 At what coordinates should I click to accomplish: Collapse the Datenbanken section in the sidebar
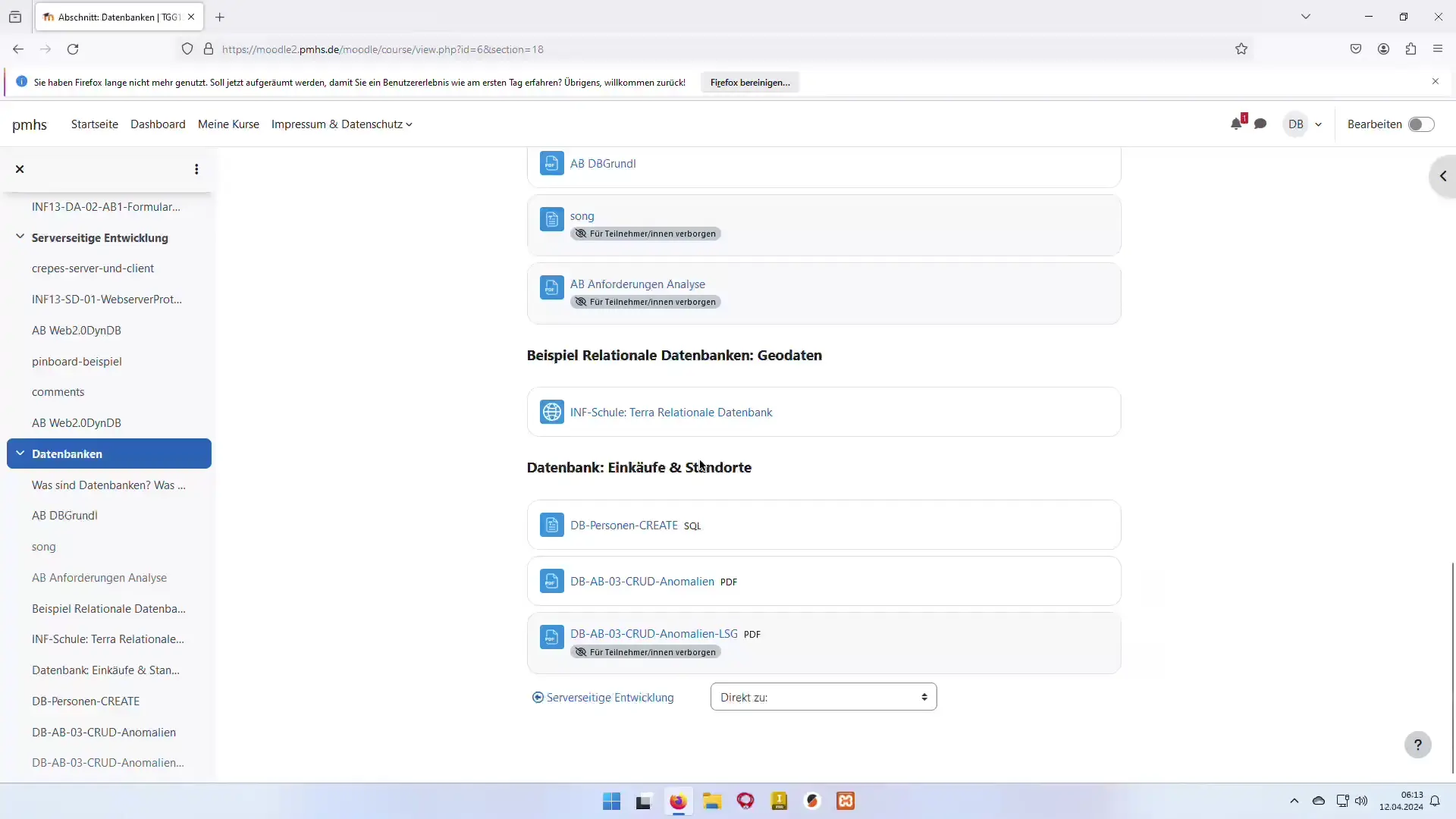tap(20, 453)
